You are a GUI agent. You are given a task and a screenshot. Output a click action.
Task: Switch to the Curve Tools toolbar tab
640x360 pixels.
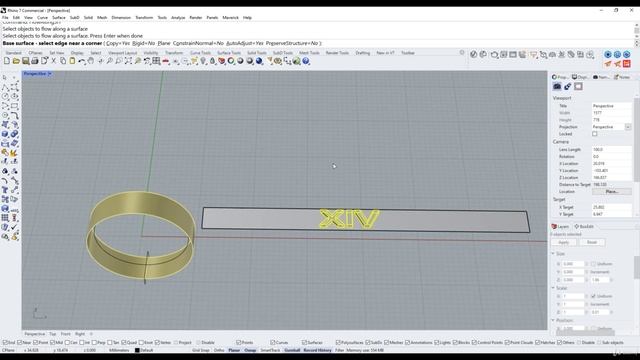[200, 53]
